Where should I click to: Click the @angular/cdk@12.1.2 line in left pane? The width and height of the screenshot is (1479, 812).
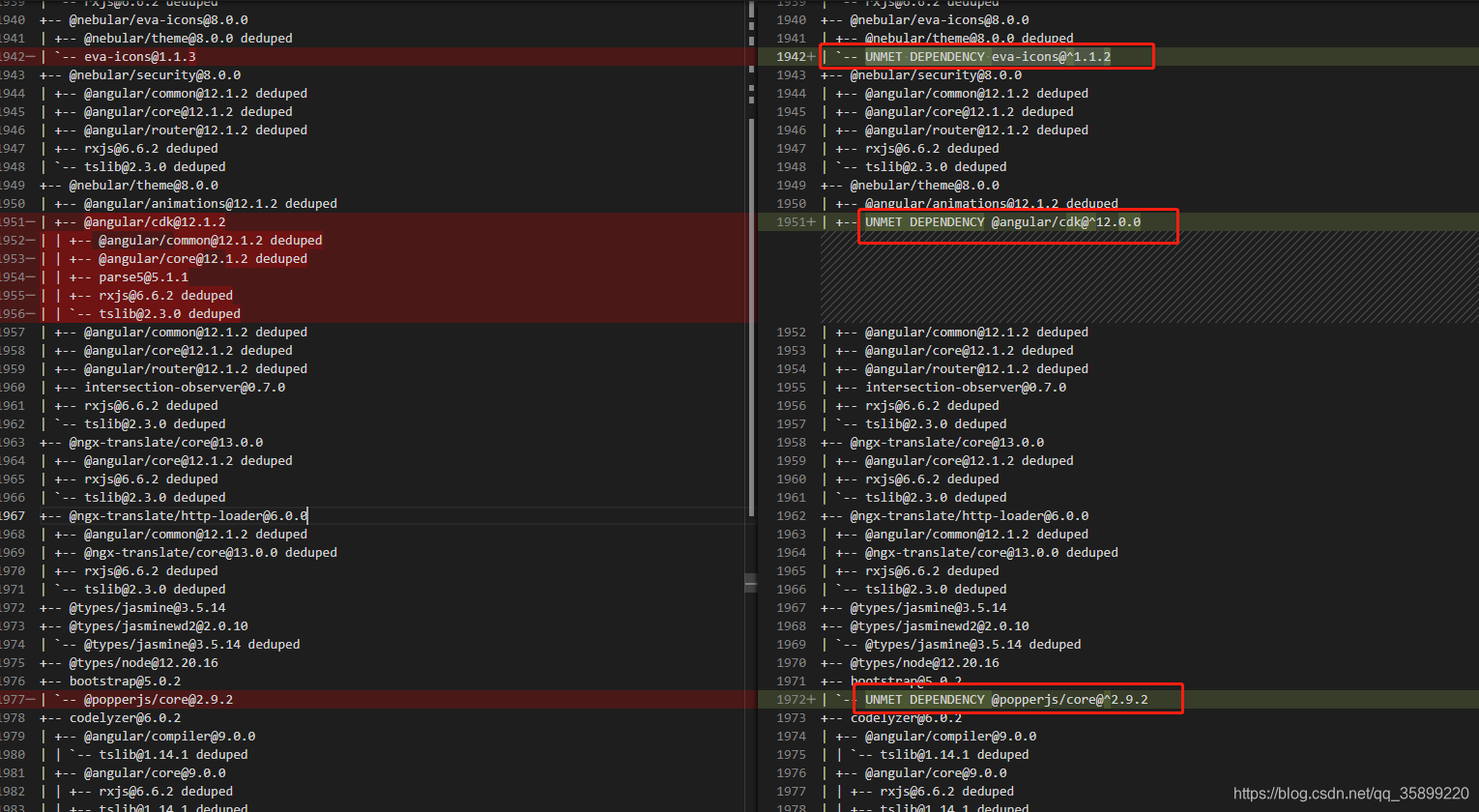tap(155, 222)
